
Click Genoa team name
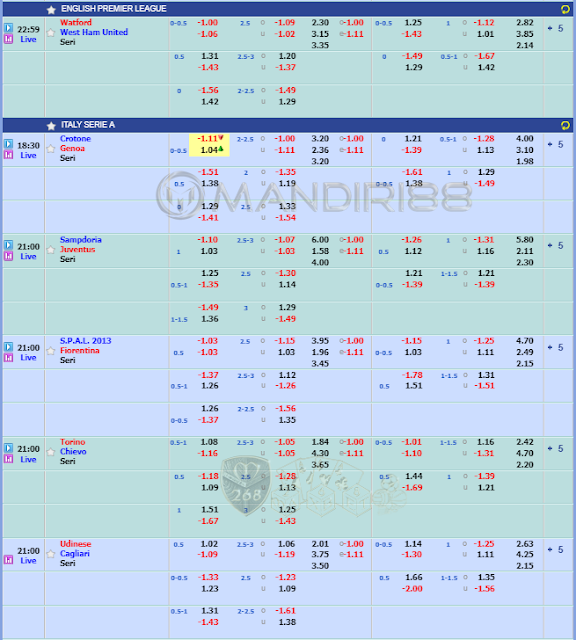pyautogui.click(x=72, y=148)
